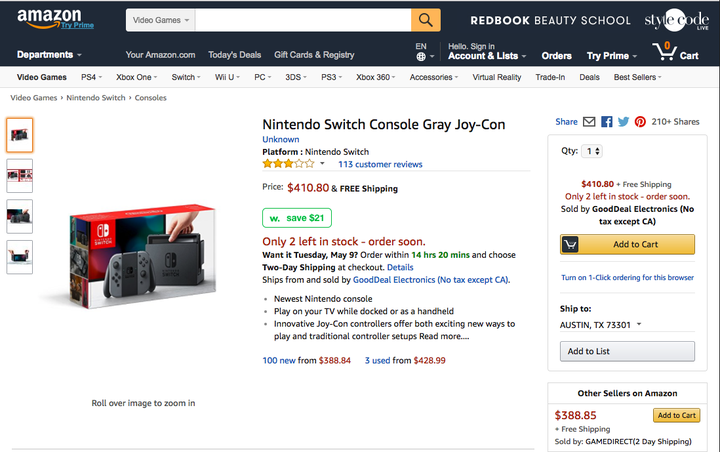The height and width of the screenshot is (452, 720).
Task: Click the Add to List button
Action: pyautogui.click(x=627, y=351)
